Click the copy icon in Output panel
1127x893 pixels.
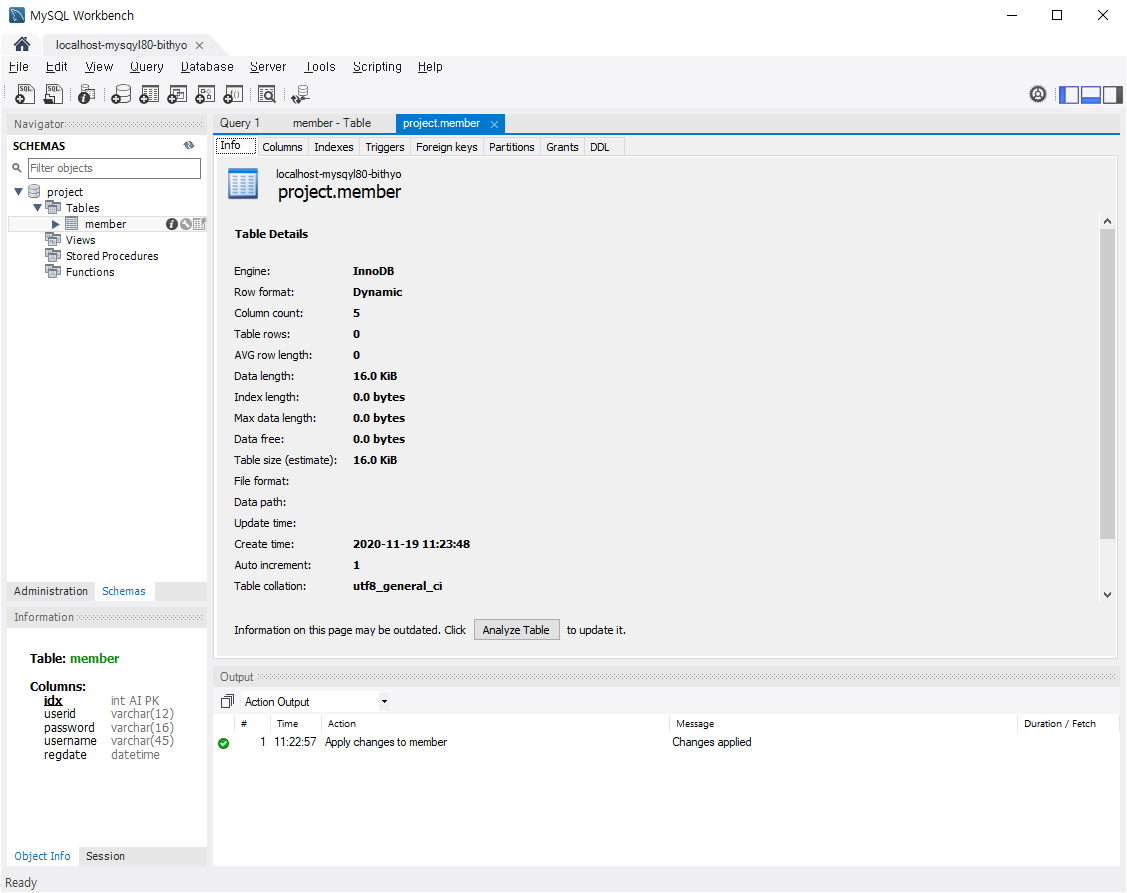click(x=227, y=701)
